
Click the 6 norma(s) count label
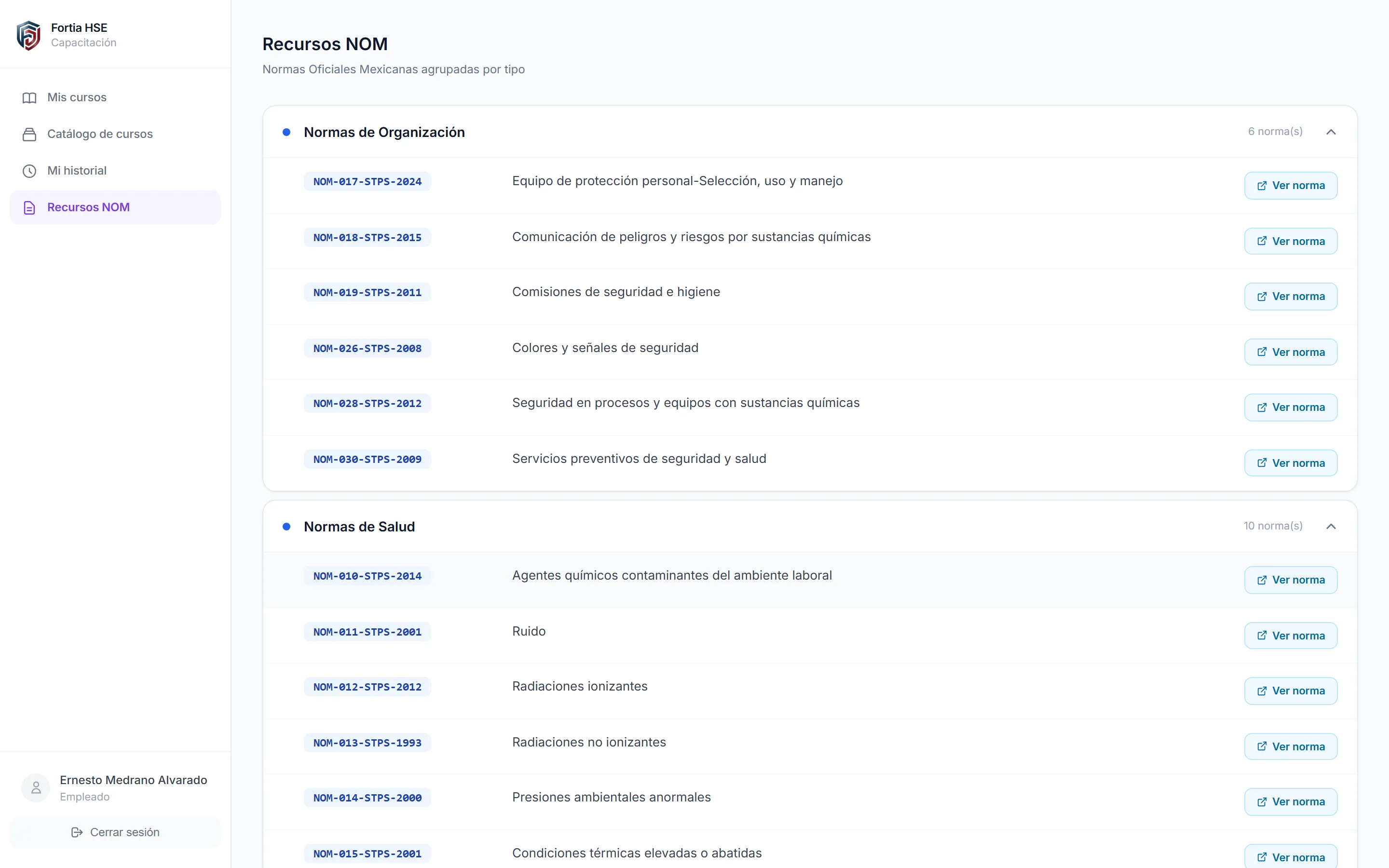(x=1275, y=132)
